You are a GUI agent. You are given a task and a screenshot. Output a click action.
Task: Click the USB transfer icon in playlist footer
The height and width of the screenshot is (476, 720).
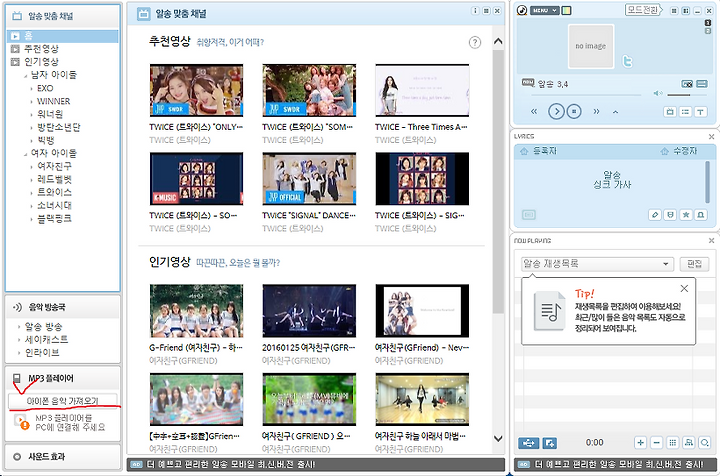[529, 442]
